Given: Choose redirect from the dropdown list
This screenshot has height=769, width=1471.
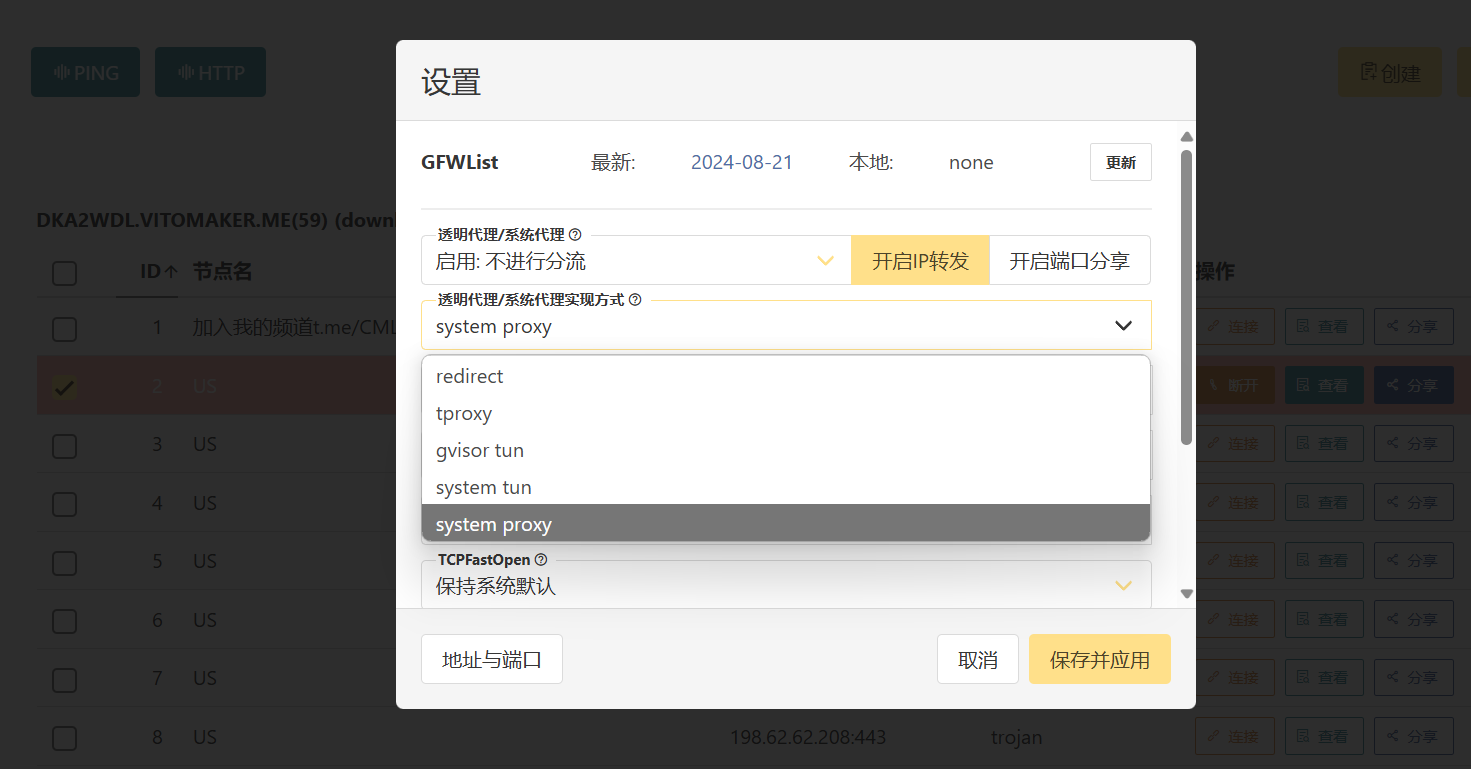Looking at the screenshot, I should [x=786, y=376].
